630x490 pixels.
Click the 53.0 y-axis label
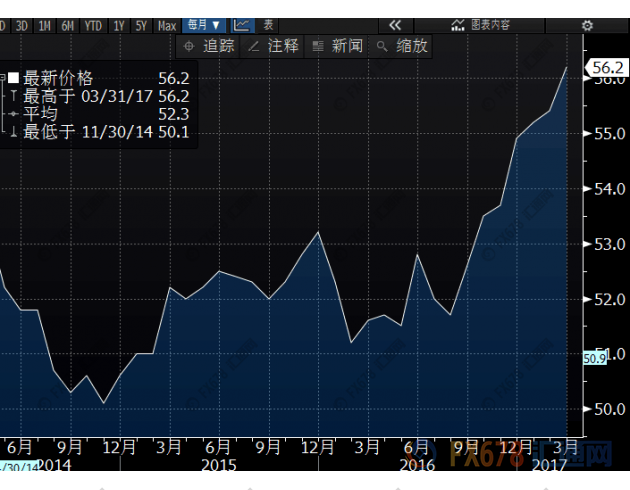click(x=610, y=244)
